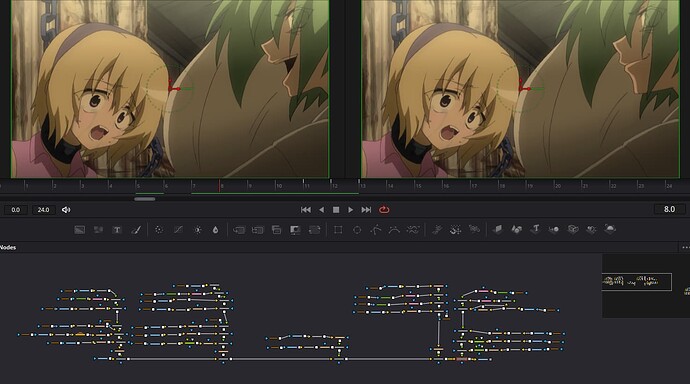Add a Shape 3D node from the toolbar
Image resolution: width=690 pixels, height=384 pixels.
(516, 229)
